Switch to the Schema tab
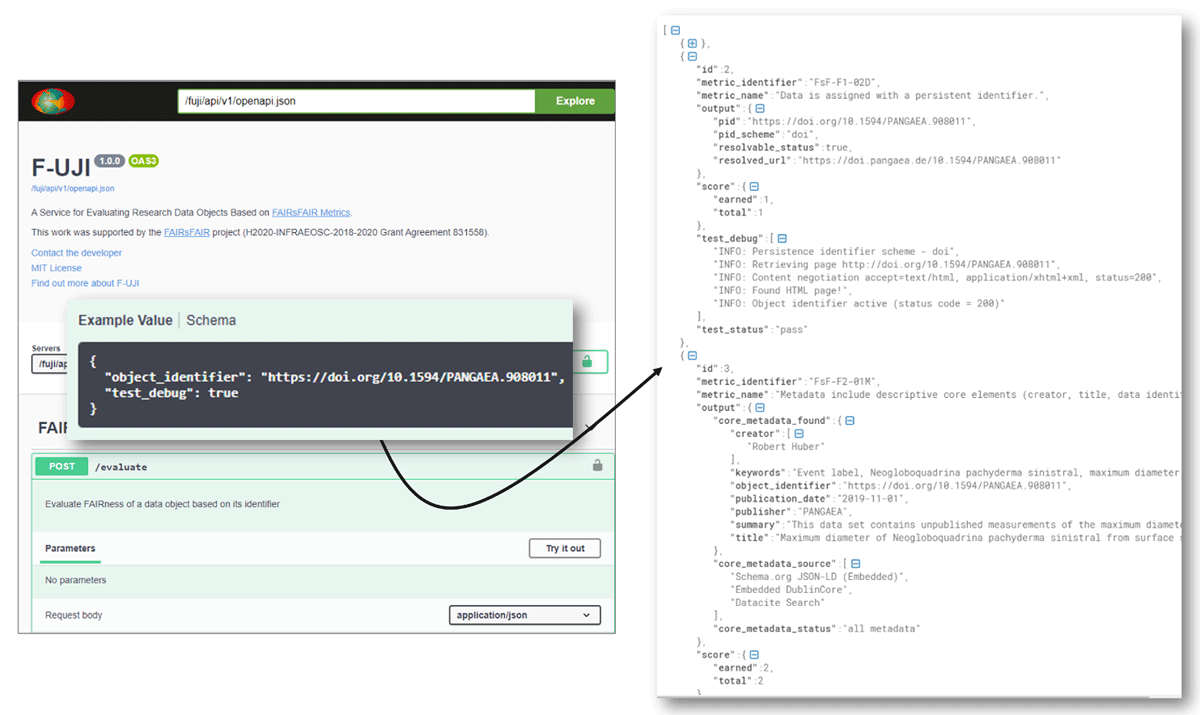This screenshot has width=1200, height=715. pyautogui.click(x=211, y=321)
